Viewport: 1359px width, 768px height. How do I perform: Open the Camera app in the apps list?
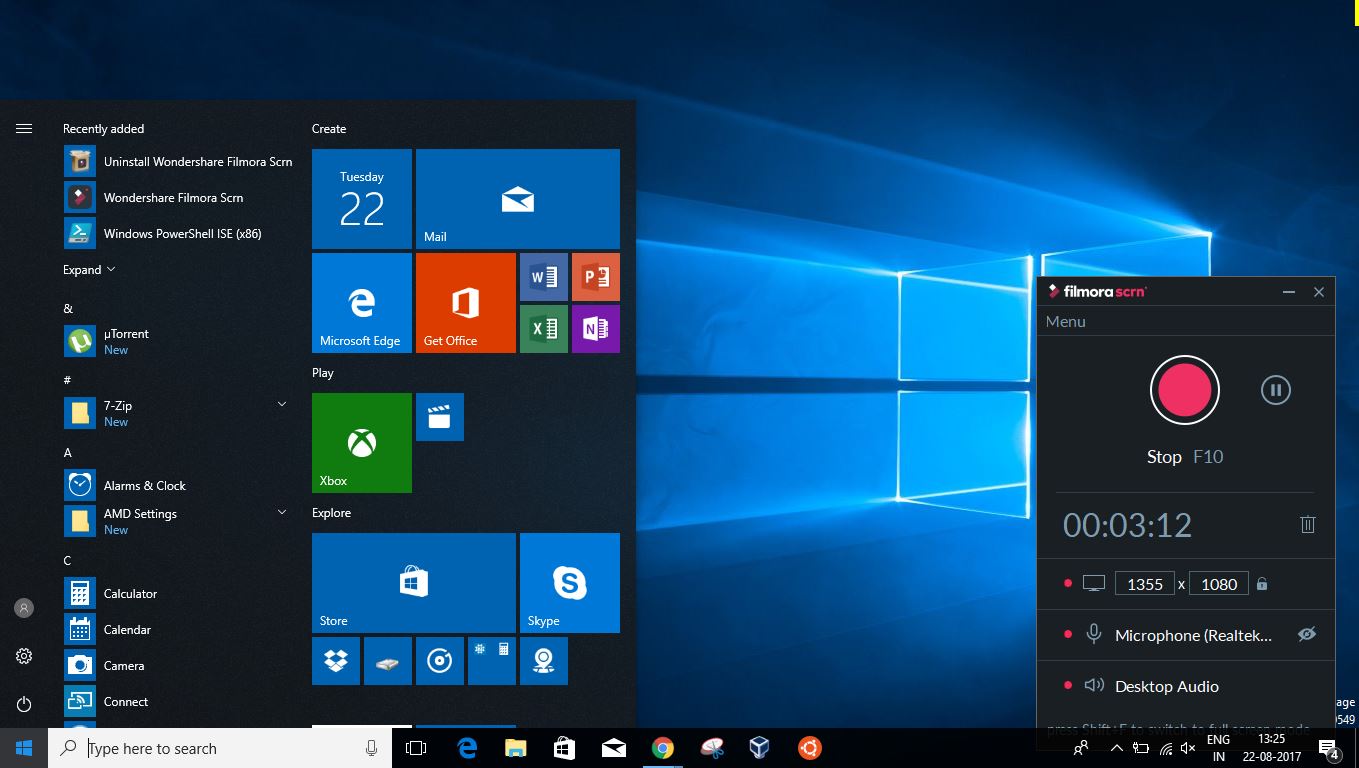point(123,665)
